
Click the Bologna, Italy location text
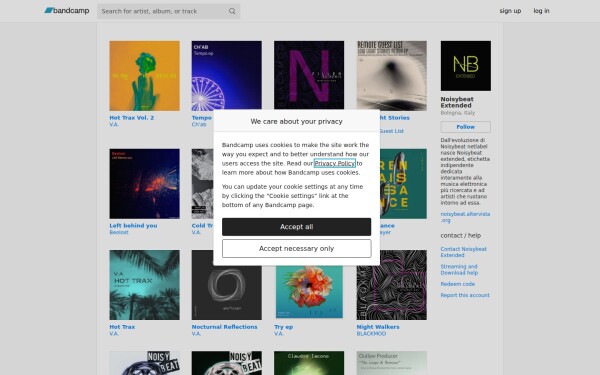(458, 113)
